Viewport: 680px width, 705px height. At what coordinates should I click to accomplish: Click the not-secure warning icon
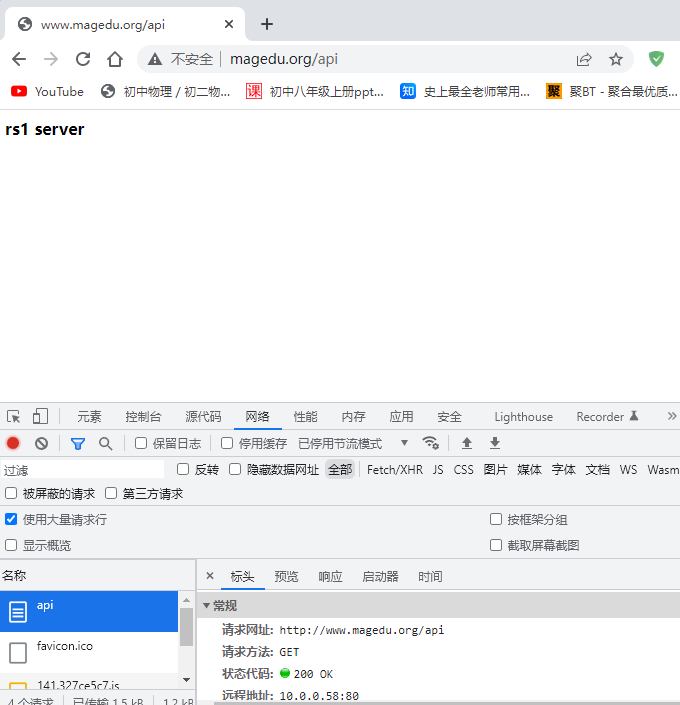pyautogui.click(x=155, y=59)
